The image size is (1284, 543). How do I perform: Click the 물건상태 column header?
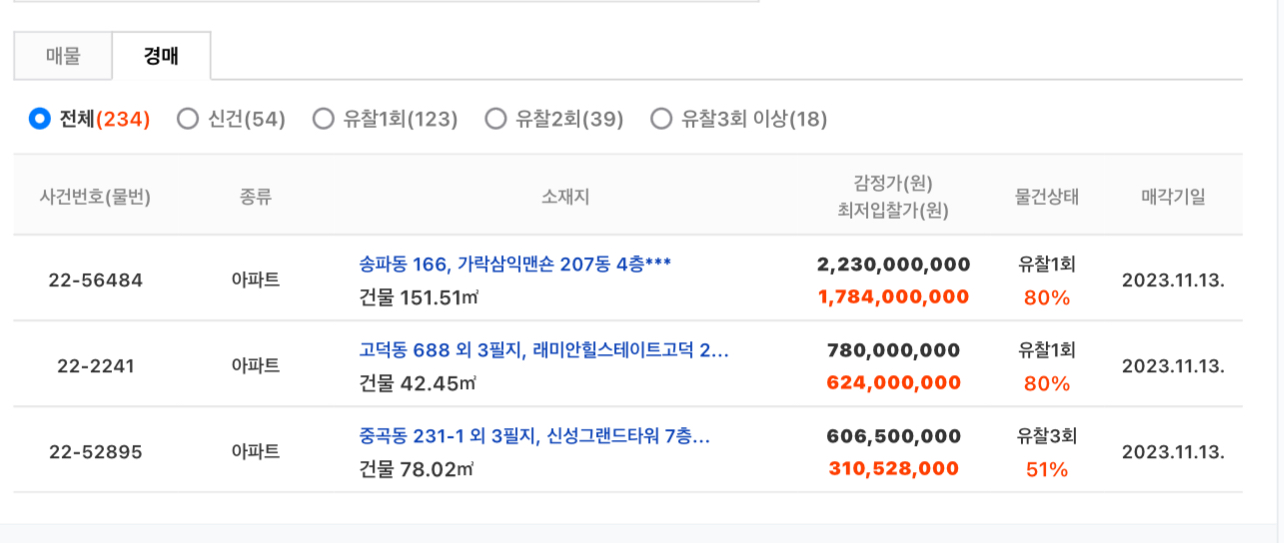(x=1046, y=197)
